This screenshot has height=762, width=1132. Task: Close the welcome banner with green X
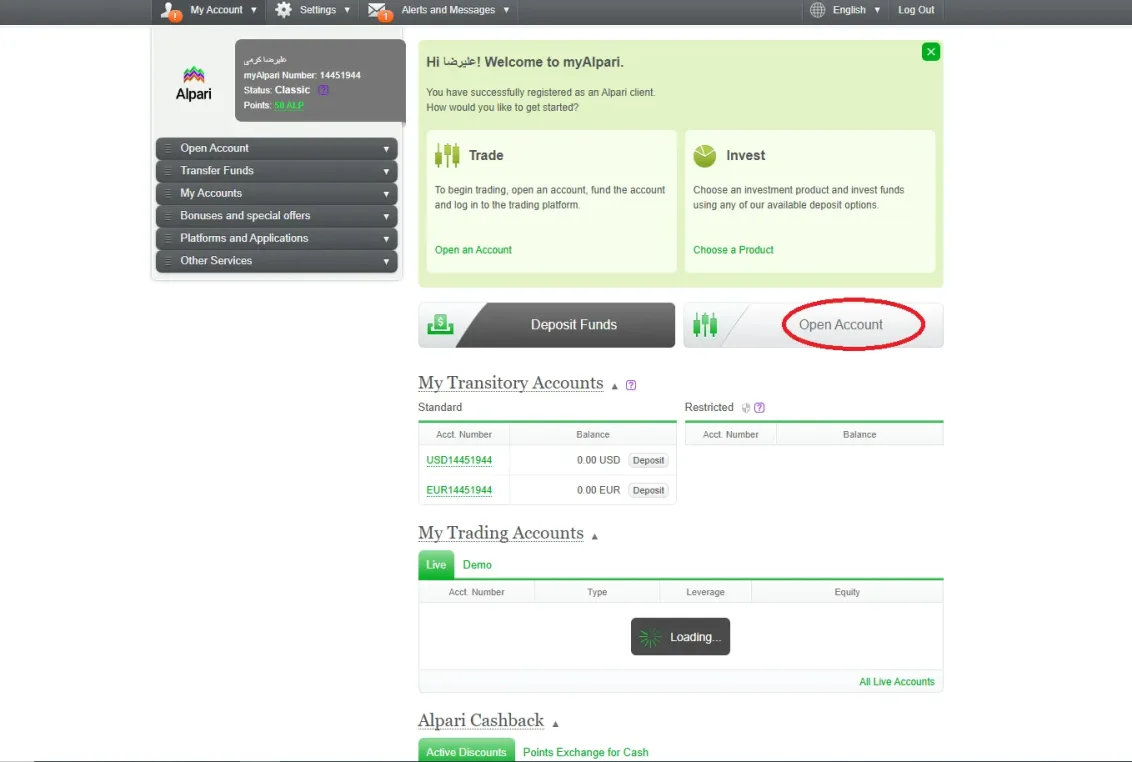click(x=931, y=52)
